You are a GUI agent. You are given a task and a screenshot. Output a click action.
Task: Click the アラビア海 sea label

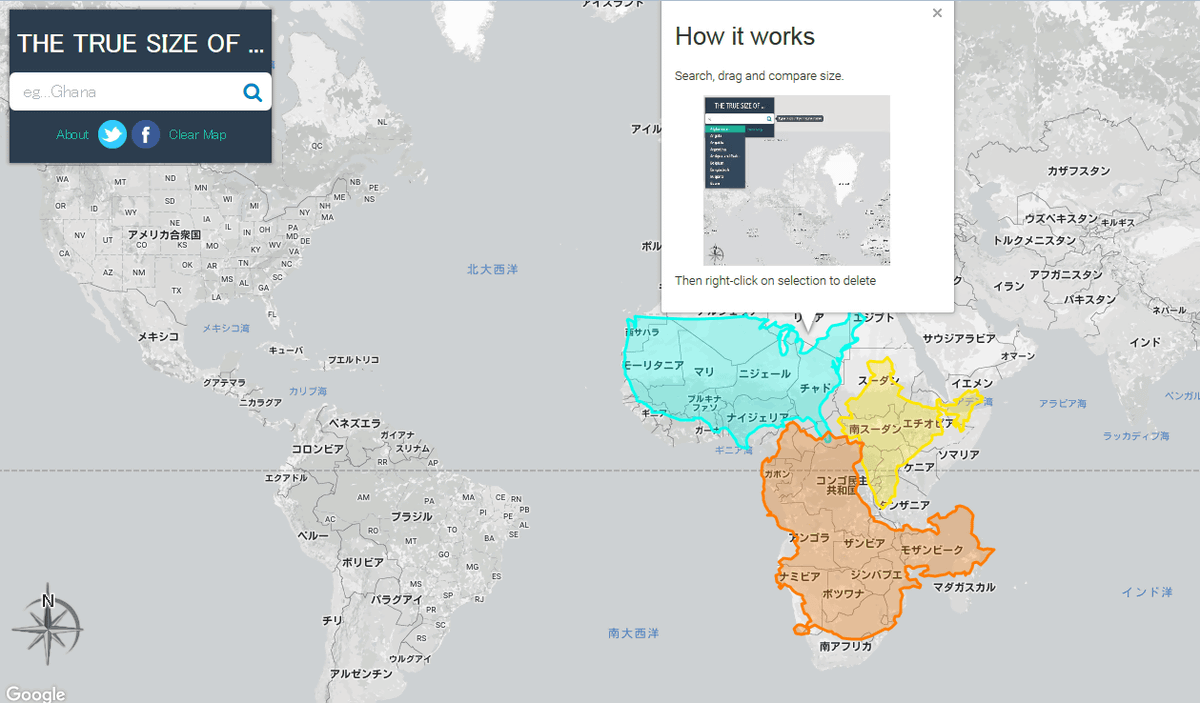coord(1062,403)
